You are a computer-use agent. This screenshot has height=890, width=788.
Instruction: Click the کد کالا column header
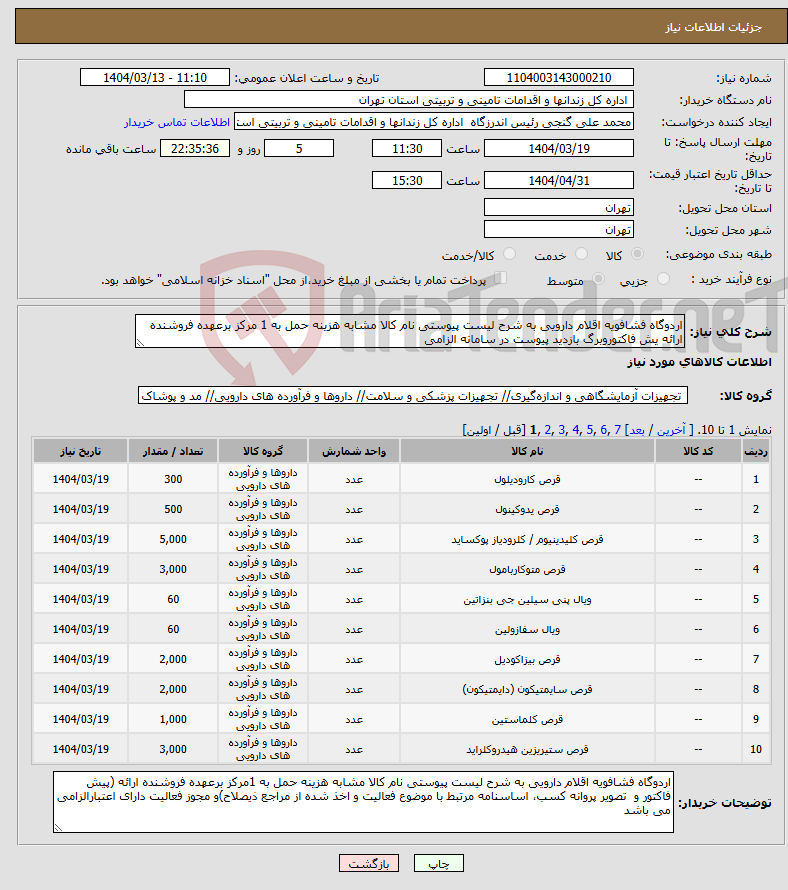pos(698,451)
